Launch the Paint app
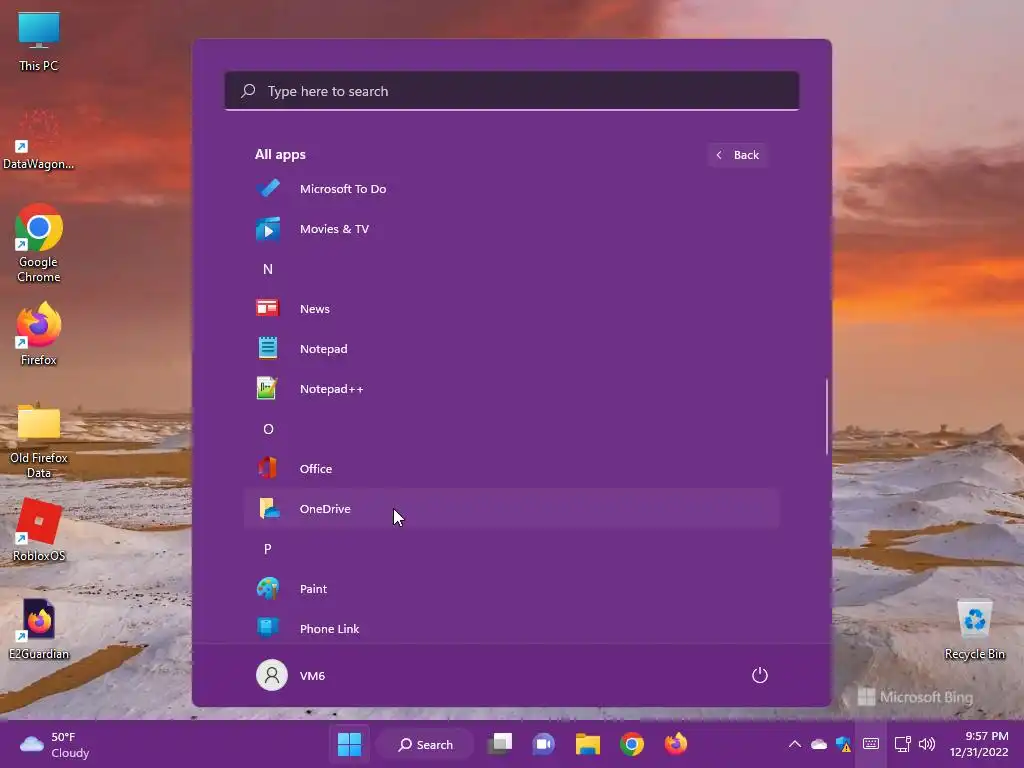Screen dimensions: 1024x768 click(x=511, y=589)
